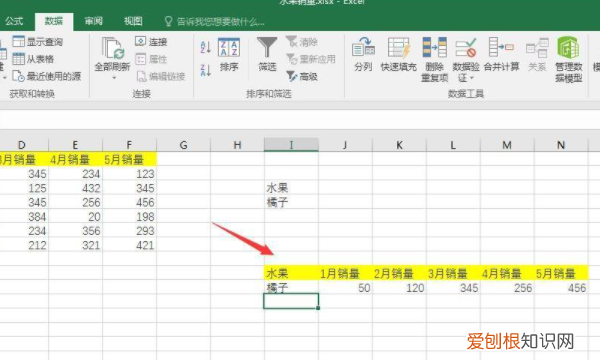The image size is (600, 360).
Task: Click the yellow 水果 header in result table
Action: [291, 273]
